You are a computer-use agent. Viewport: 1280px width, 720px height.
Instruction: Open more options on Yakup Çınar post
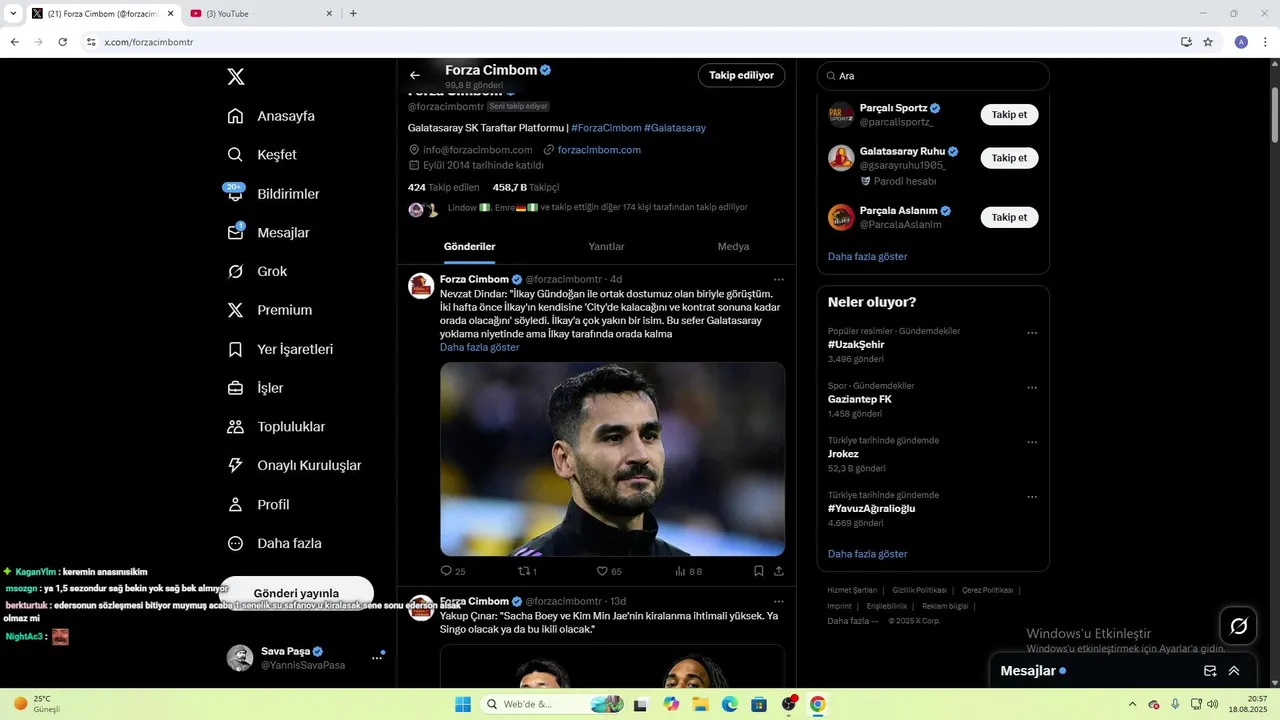coord(778,602)
